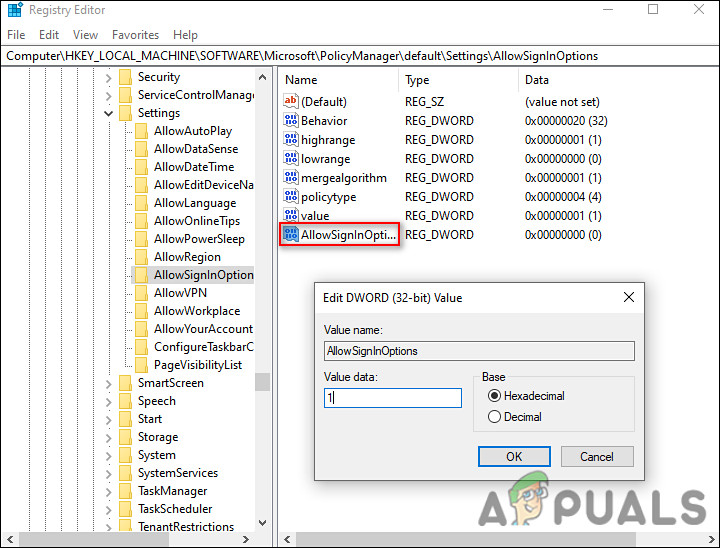Screen dimensions: 720x548
Task: Click the registry path address bar
Action: pyautogui.click(x=360, y=56)
